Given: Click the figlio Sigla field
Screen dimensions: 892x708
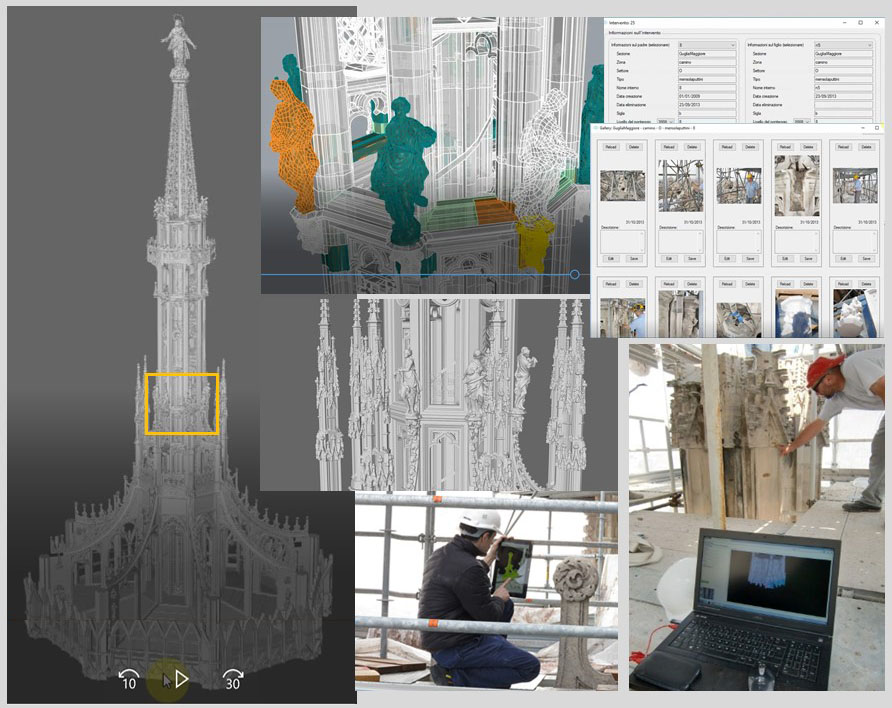Looking at the screenshot, I should pyautogui.click(x=843, y=113).
